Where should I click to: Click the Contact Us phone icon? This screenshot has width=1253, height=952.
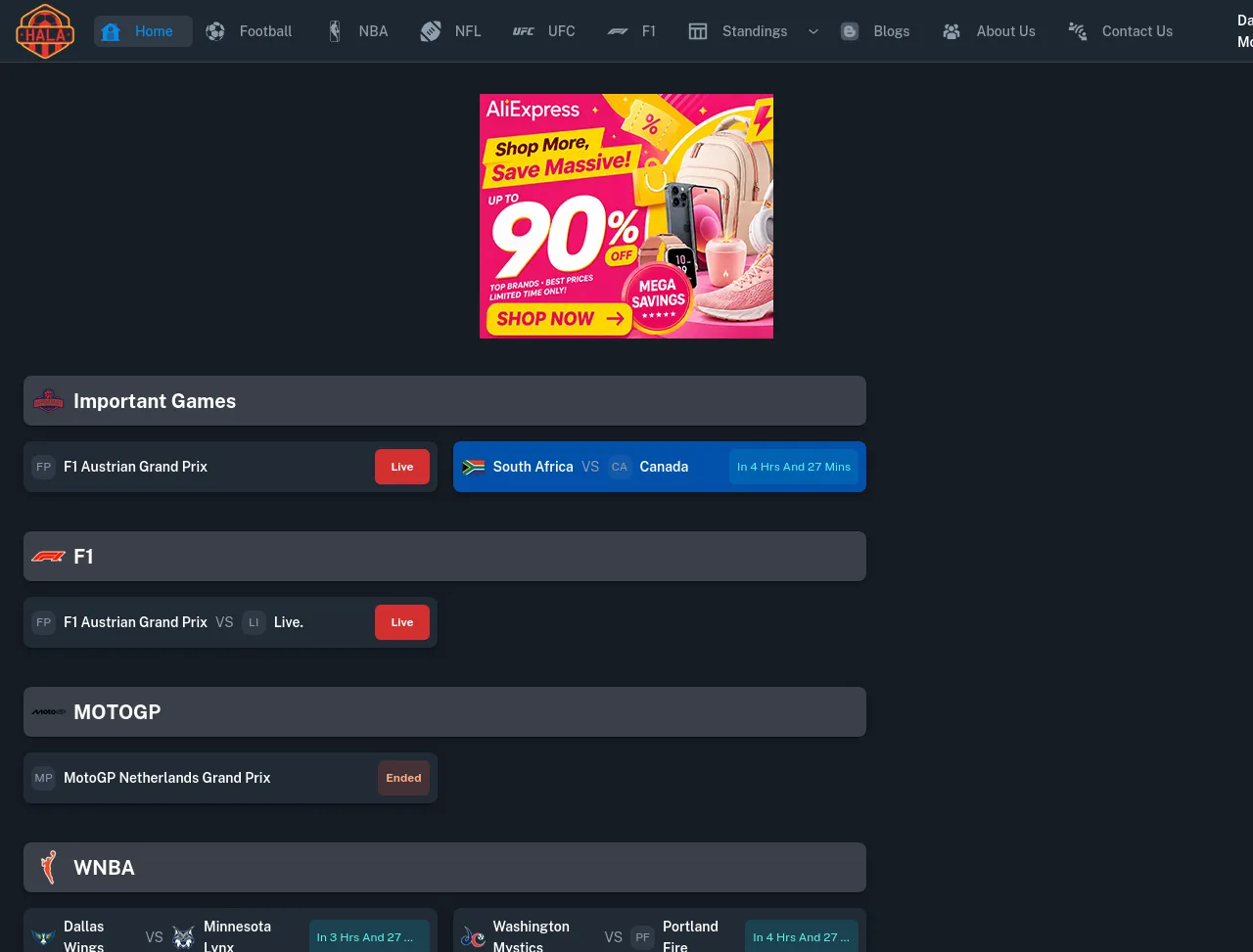tap(1078, 31)
